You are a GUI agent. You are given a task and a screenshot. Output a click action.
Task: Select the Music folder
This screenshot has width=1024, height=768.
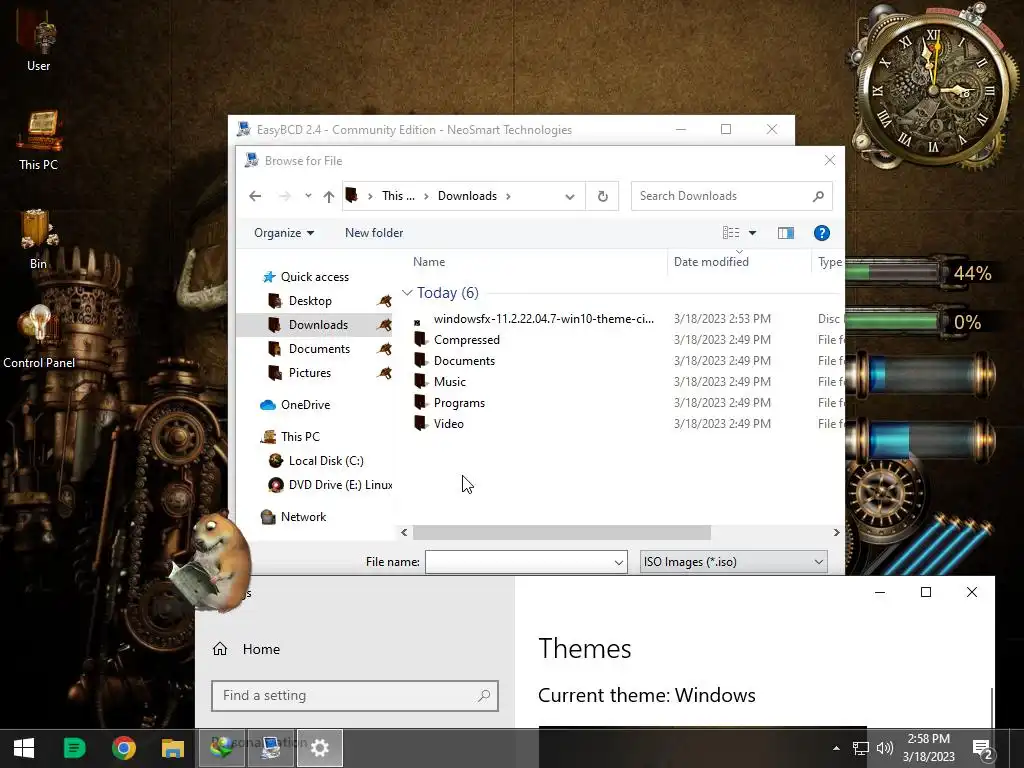(449, 381)
